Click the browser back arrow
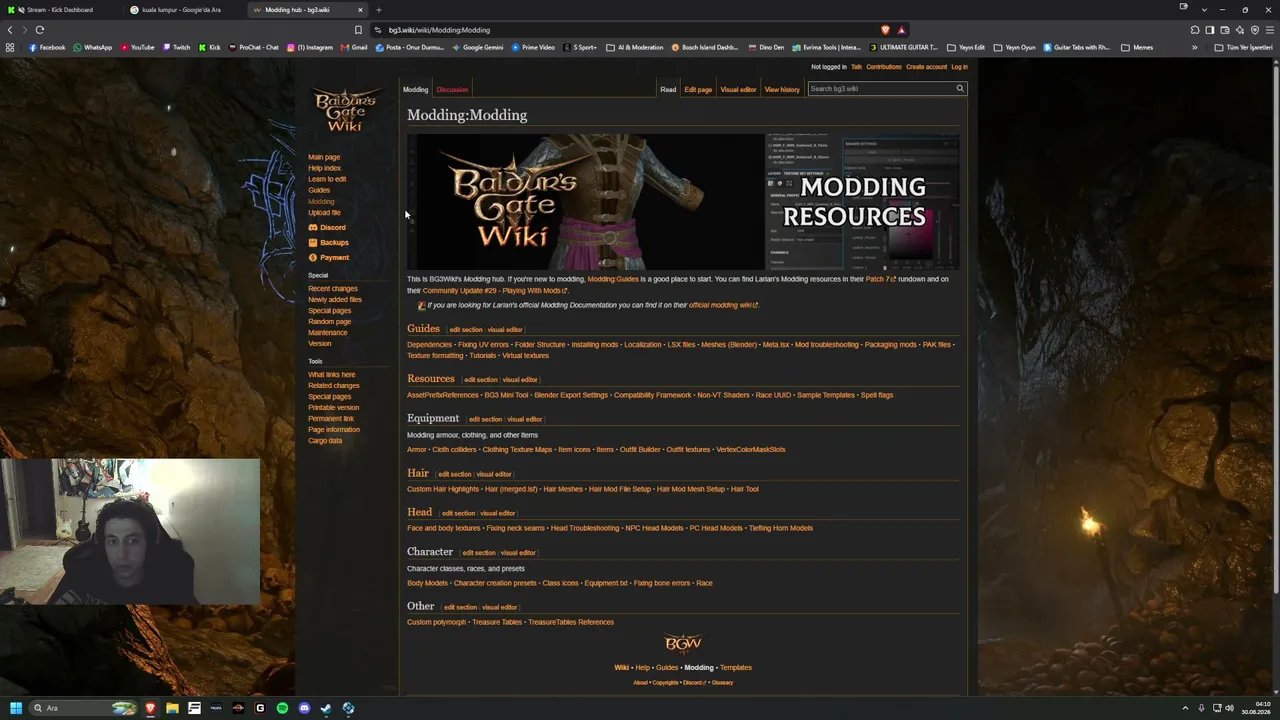 pos(10,30)
